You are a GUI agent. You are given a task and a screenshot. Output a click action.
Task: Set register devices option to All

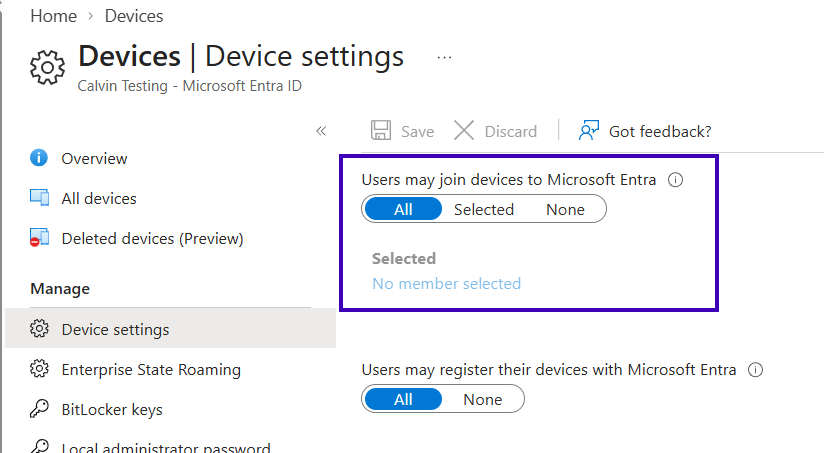[403, 399]
